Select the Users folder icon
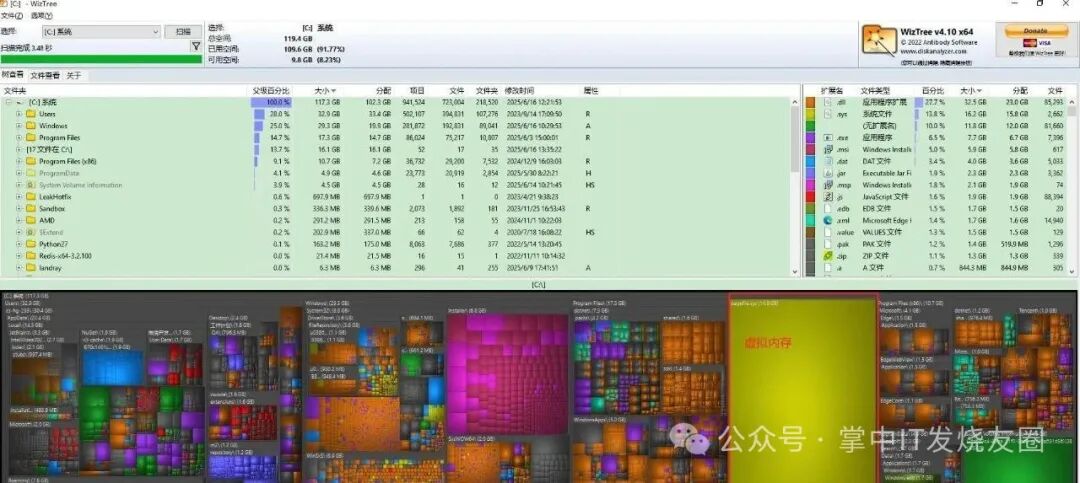Image resolution: width=1080 pixels, height=483 pixels. [30, 114]
